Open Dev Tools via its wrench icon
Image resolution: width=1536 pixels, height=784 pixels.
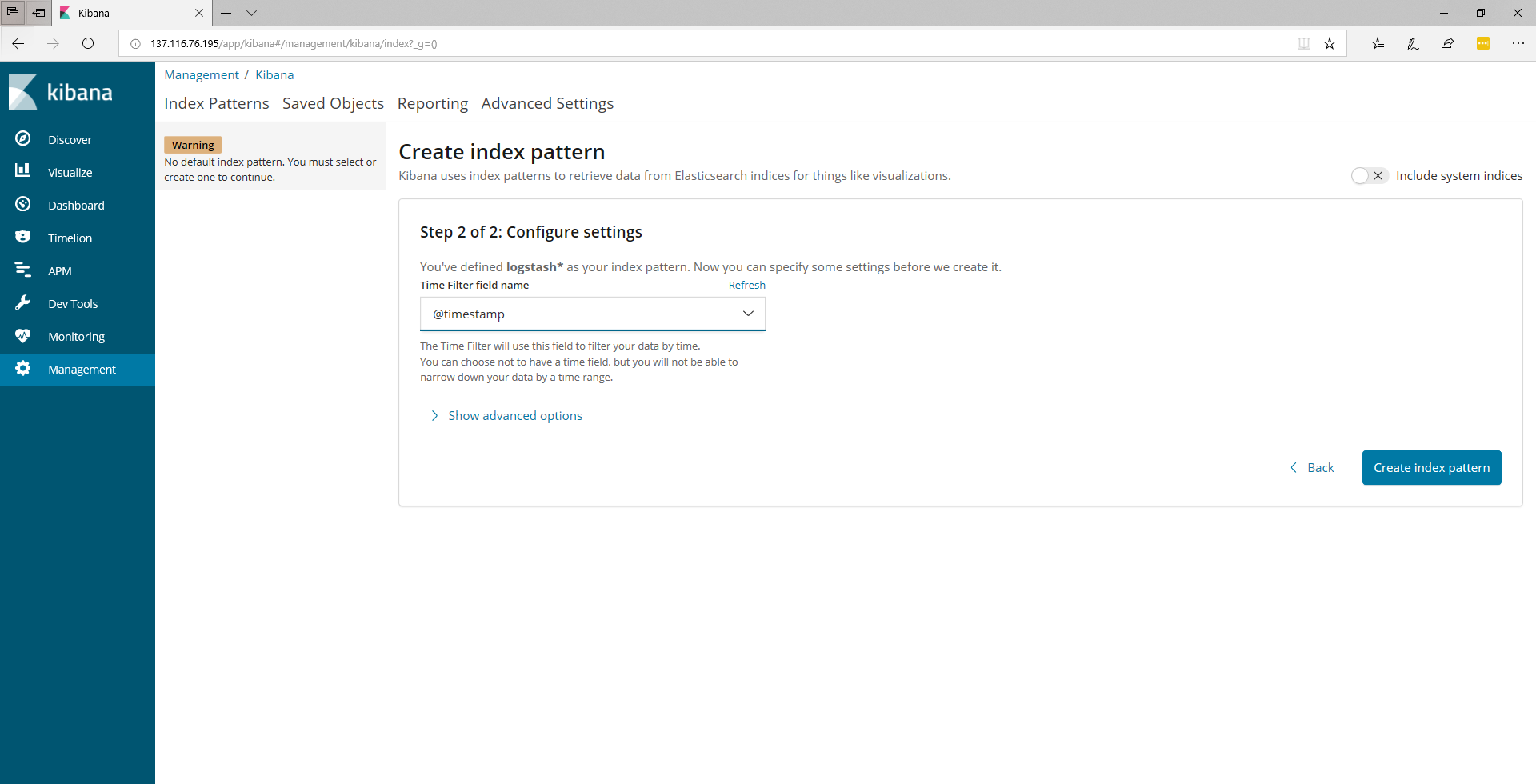tap(23, 302)
